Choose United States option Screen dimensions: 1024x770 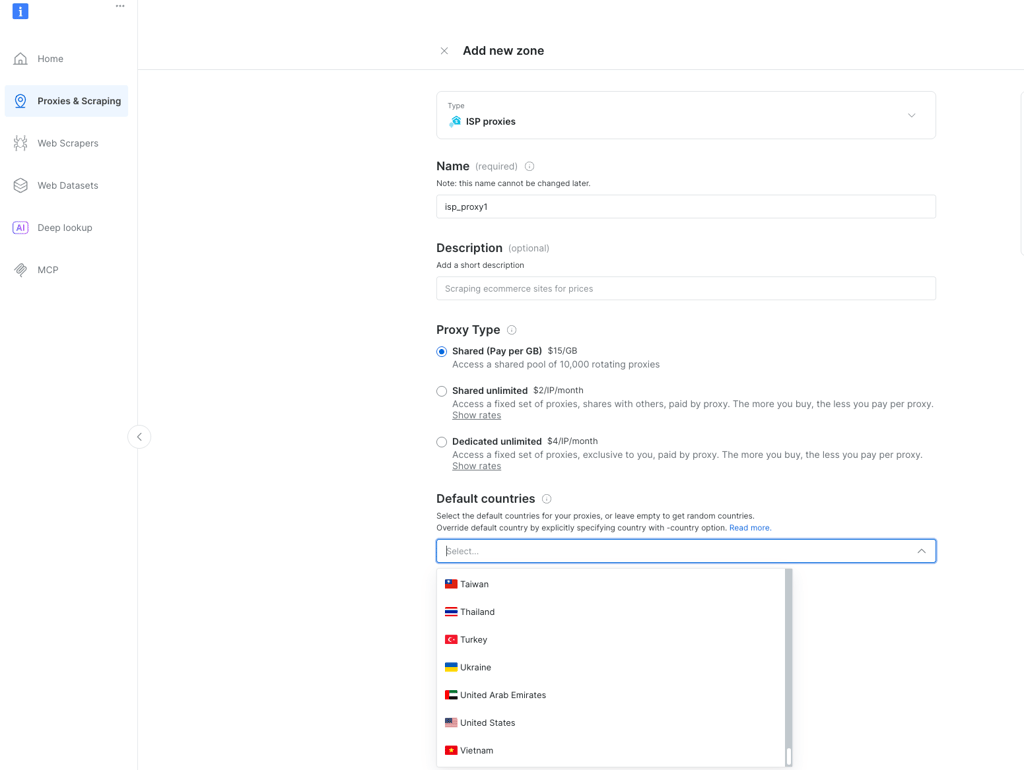pos(611,722)
